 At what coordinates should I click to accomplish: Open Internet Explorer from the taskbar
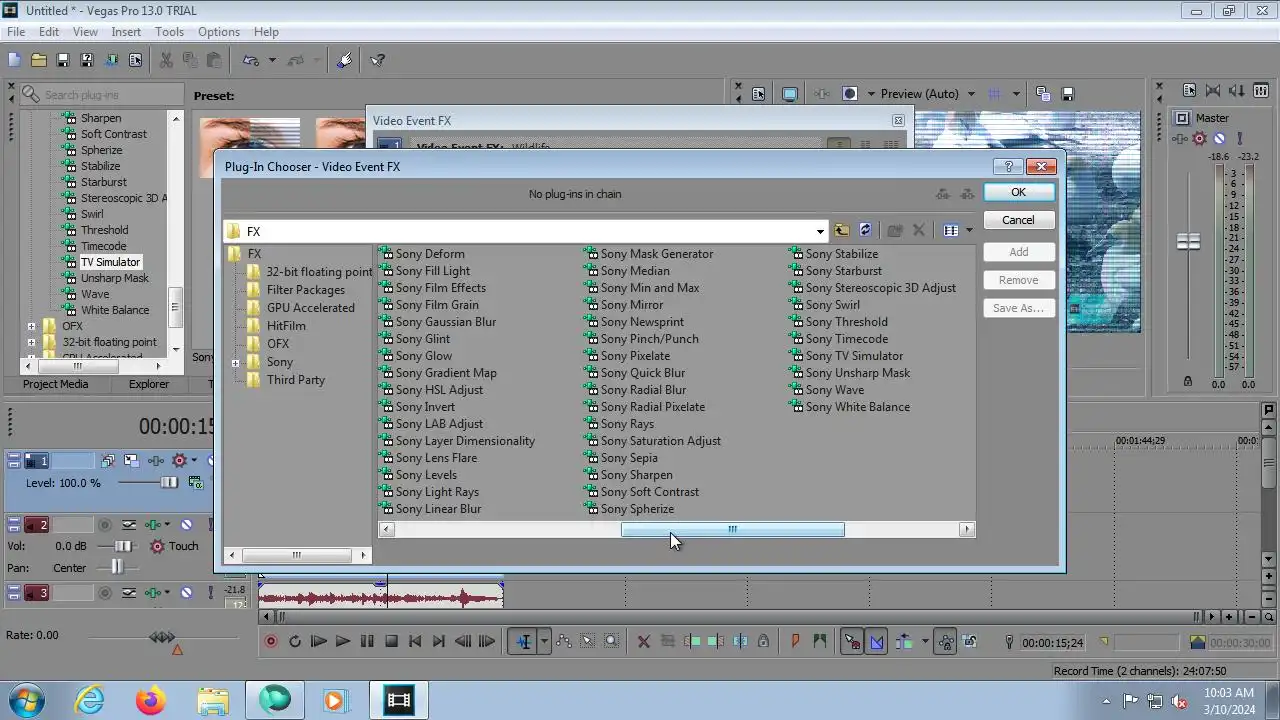pyautogui.click(x=90, y=700)
